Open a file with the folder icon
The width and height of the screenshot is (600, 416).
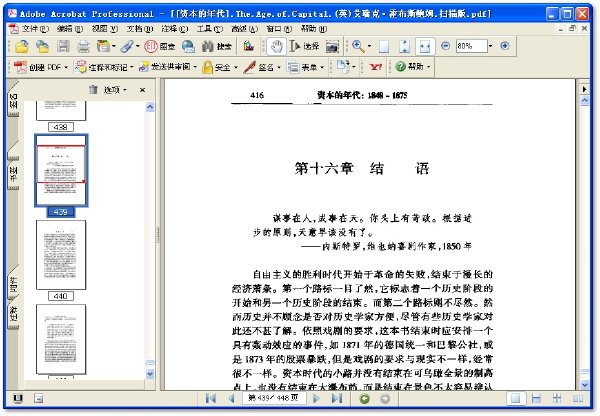pyautogui.click(x=22, y=46)
